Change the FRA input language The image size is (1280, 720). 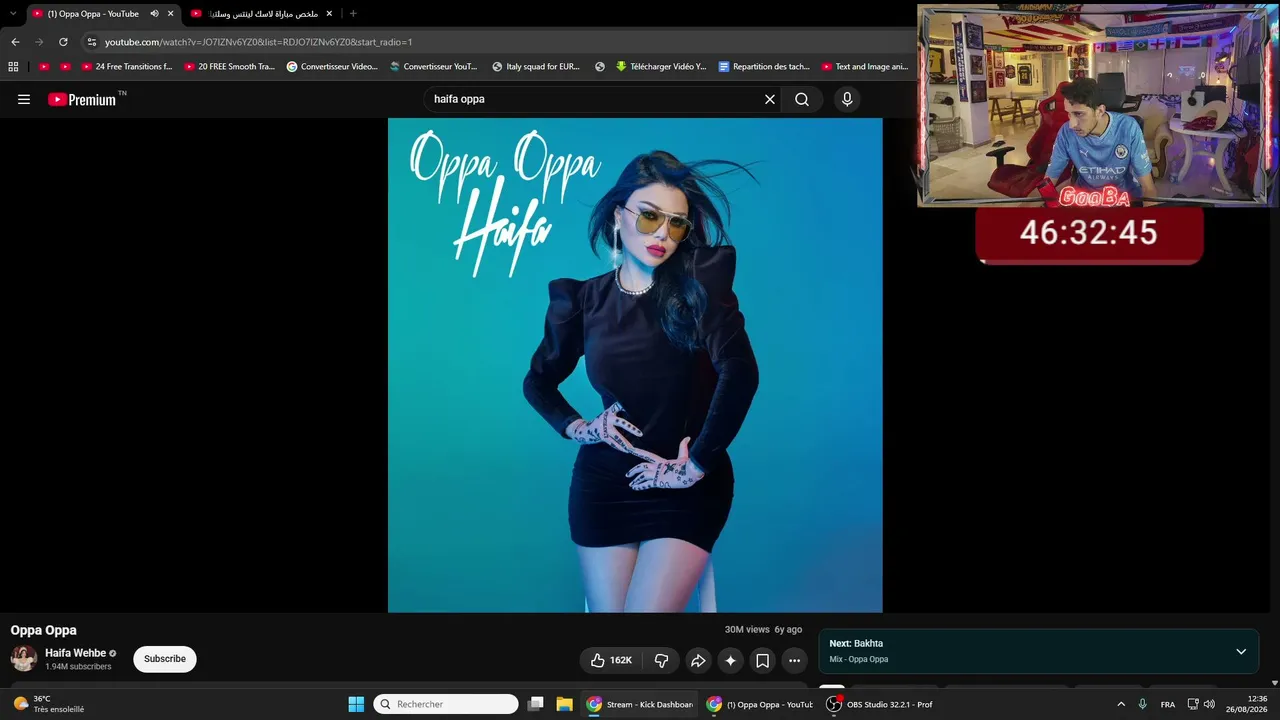[x=1168, y=704]
